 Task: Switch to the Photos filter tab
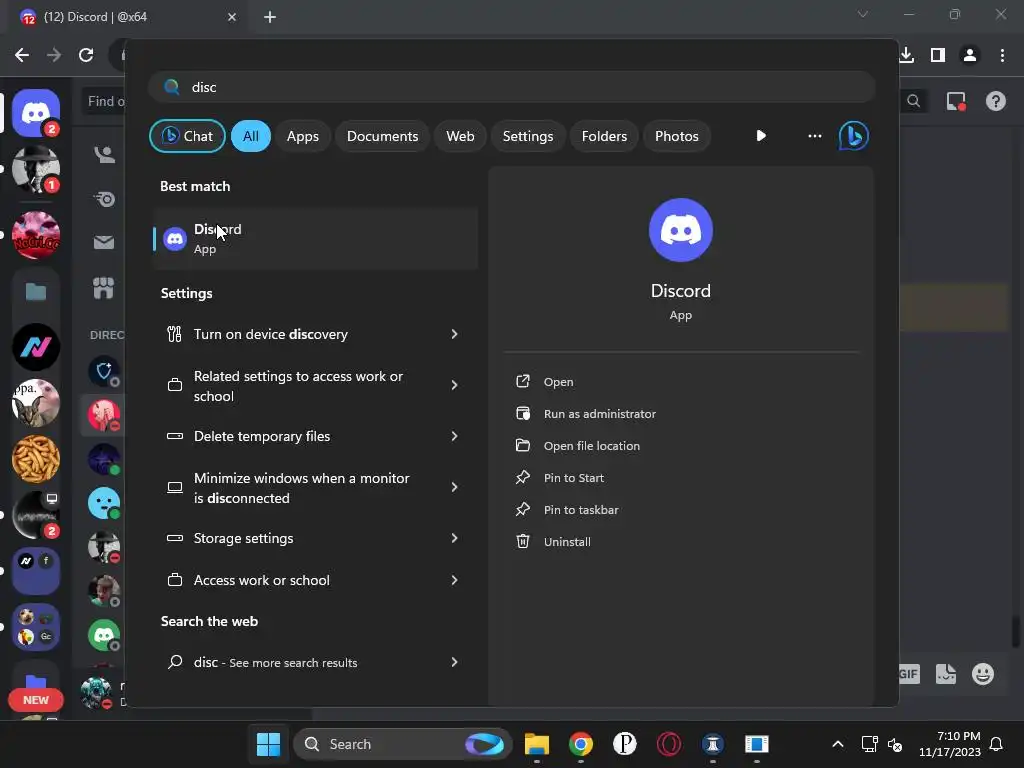pyautogui.click(x=677, y=136)
